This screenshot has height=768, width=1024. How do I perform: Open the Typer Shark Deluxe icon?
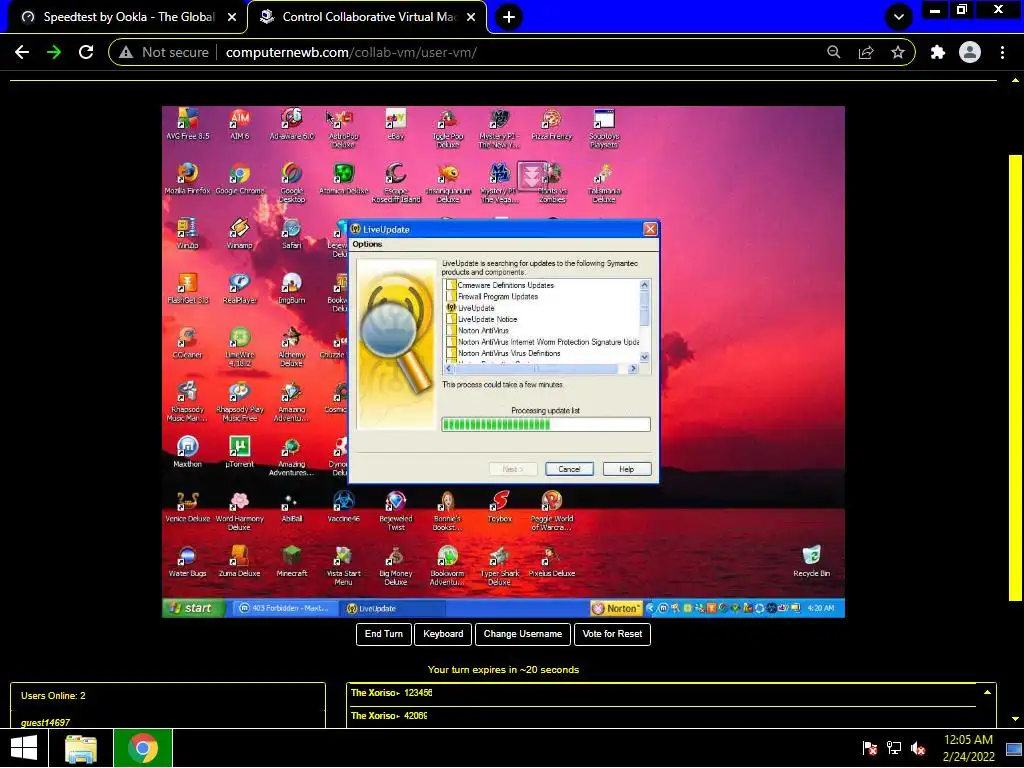pos(500,566)
